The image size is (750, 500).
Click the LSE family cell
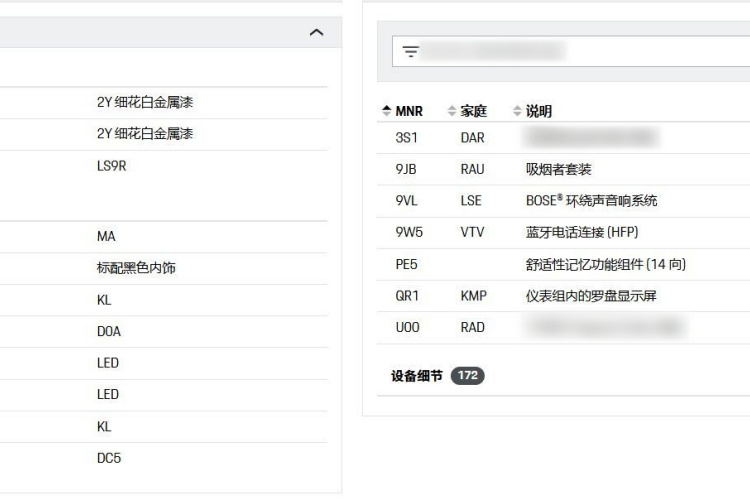tap(471, 201)
